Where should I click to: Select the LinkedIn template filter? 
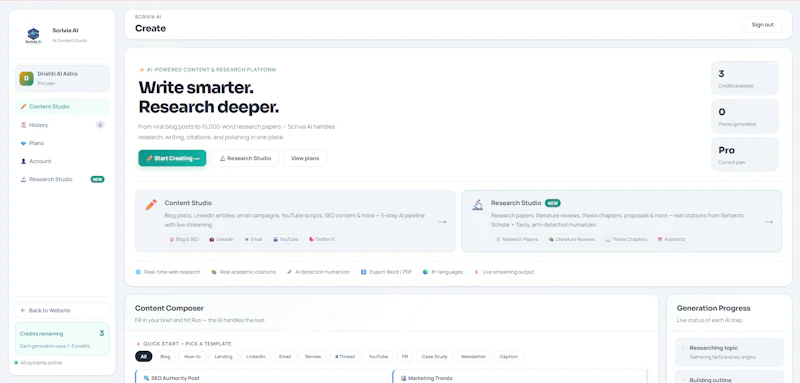click(x=256, y=356)
